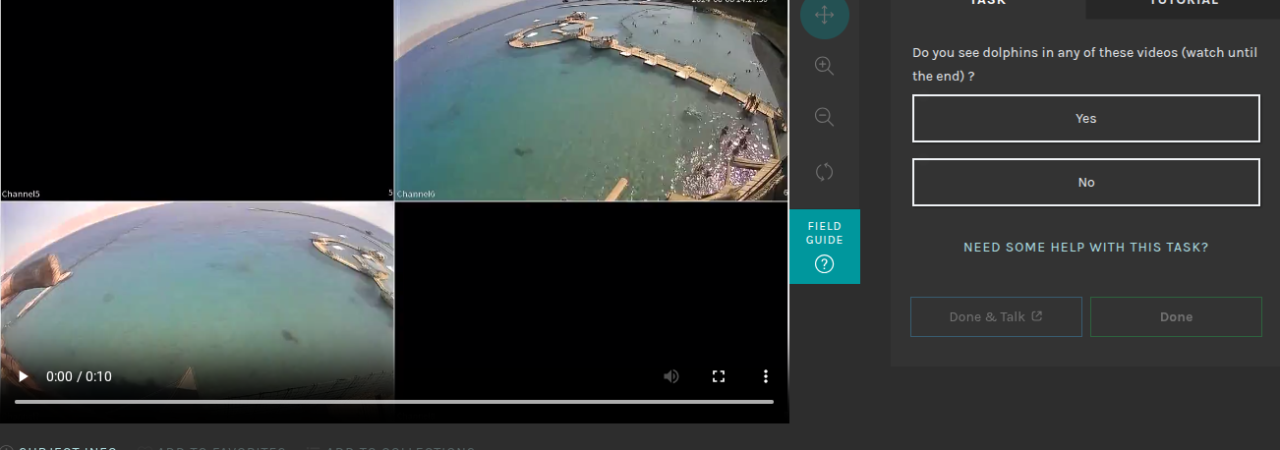This screenshot has height=450, width=1280.
Task: Play the video with the play button
Action: pos(23,377)
